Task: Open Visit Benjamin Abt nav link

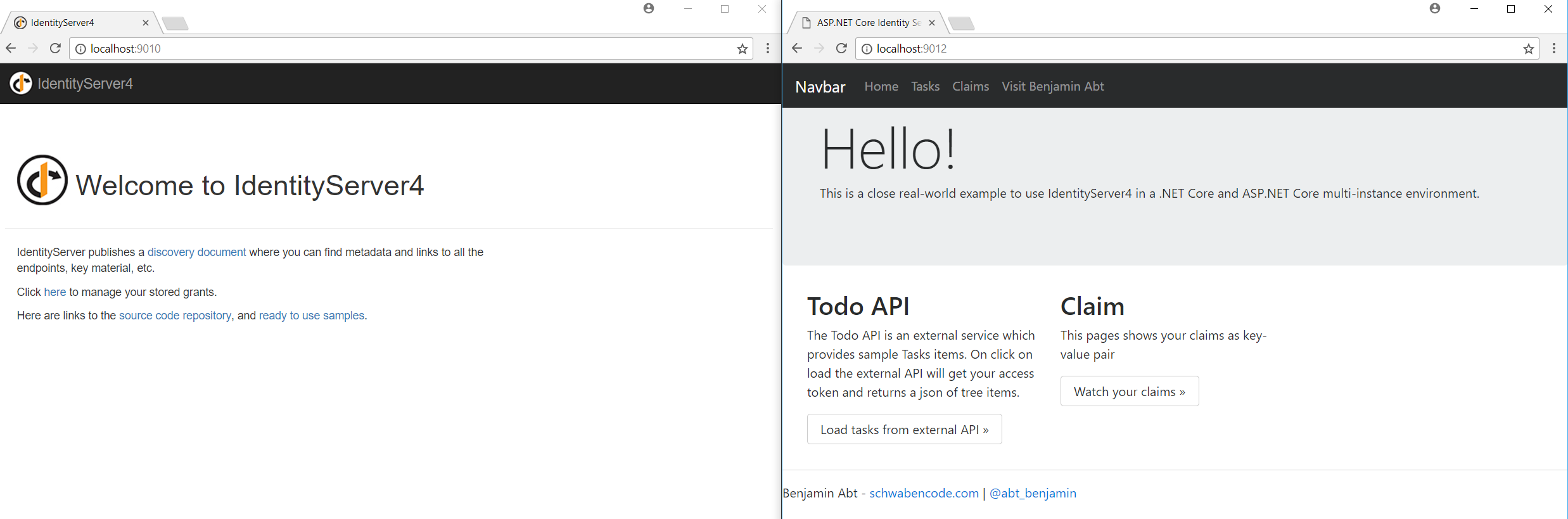Action: pos(1052,86)
